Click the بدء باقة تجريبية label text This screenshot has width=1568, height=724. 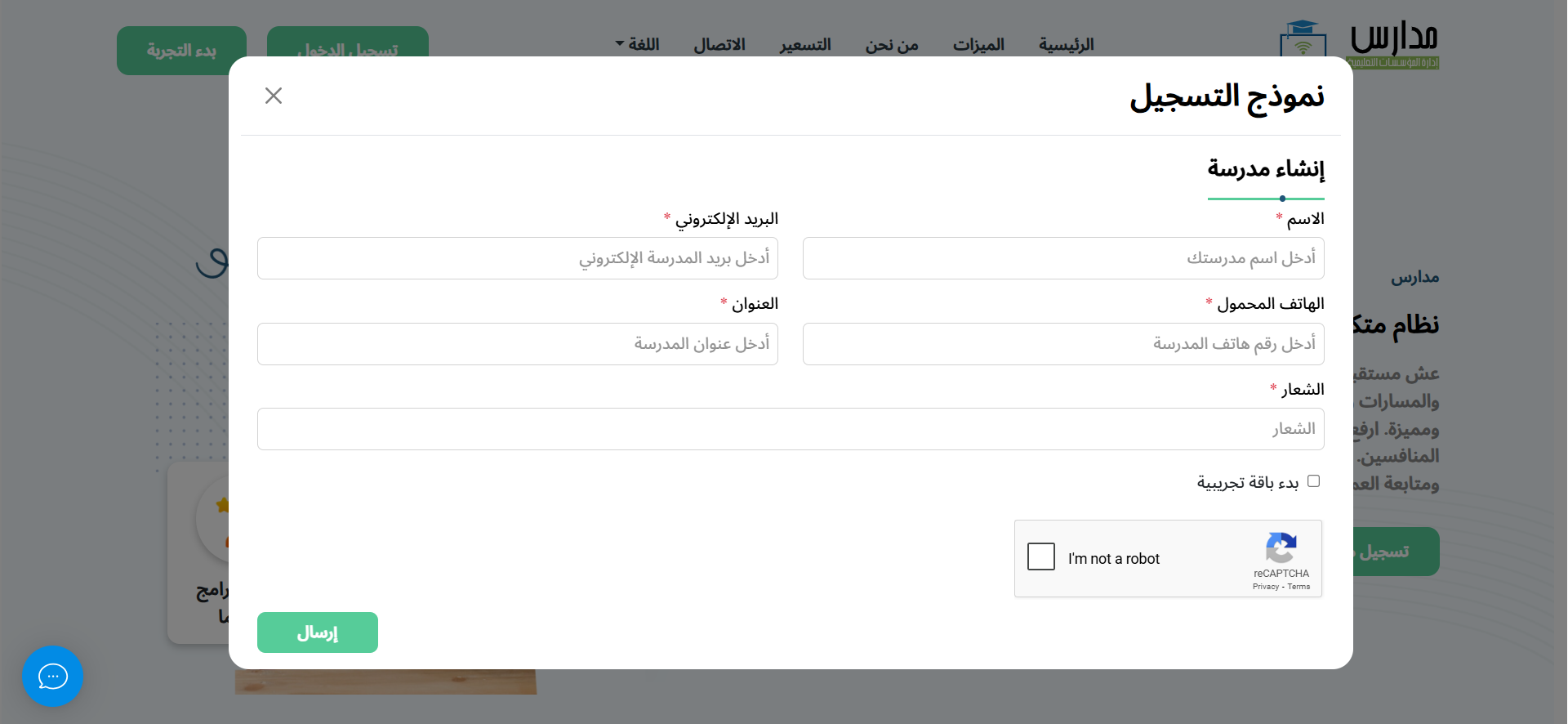(x=1248, y=482)
